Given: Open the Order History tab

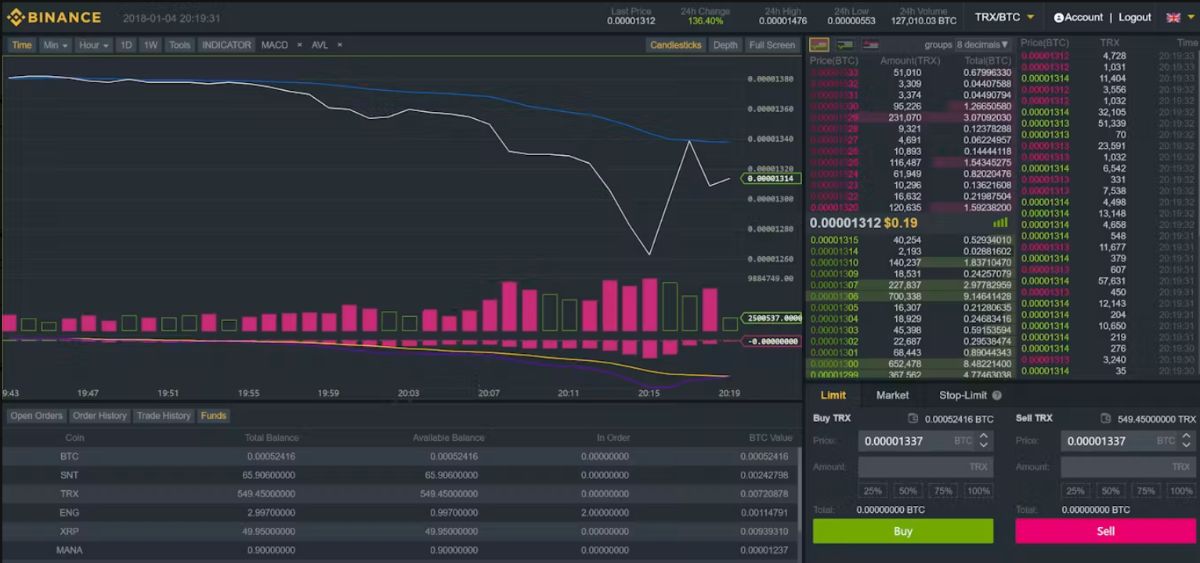Looking at the screenshot, I should pyautogui.click(x=100, y=416).
